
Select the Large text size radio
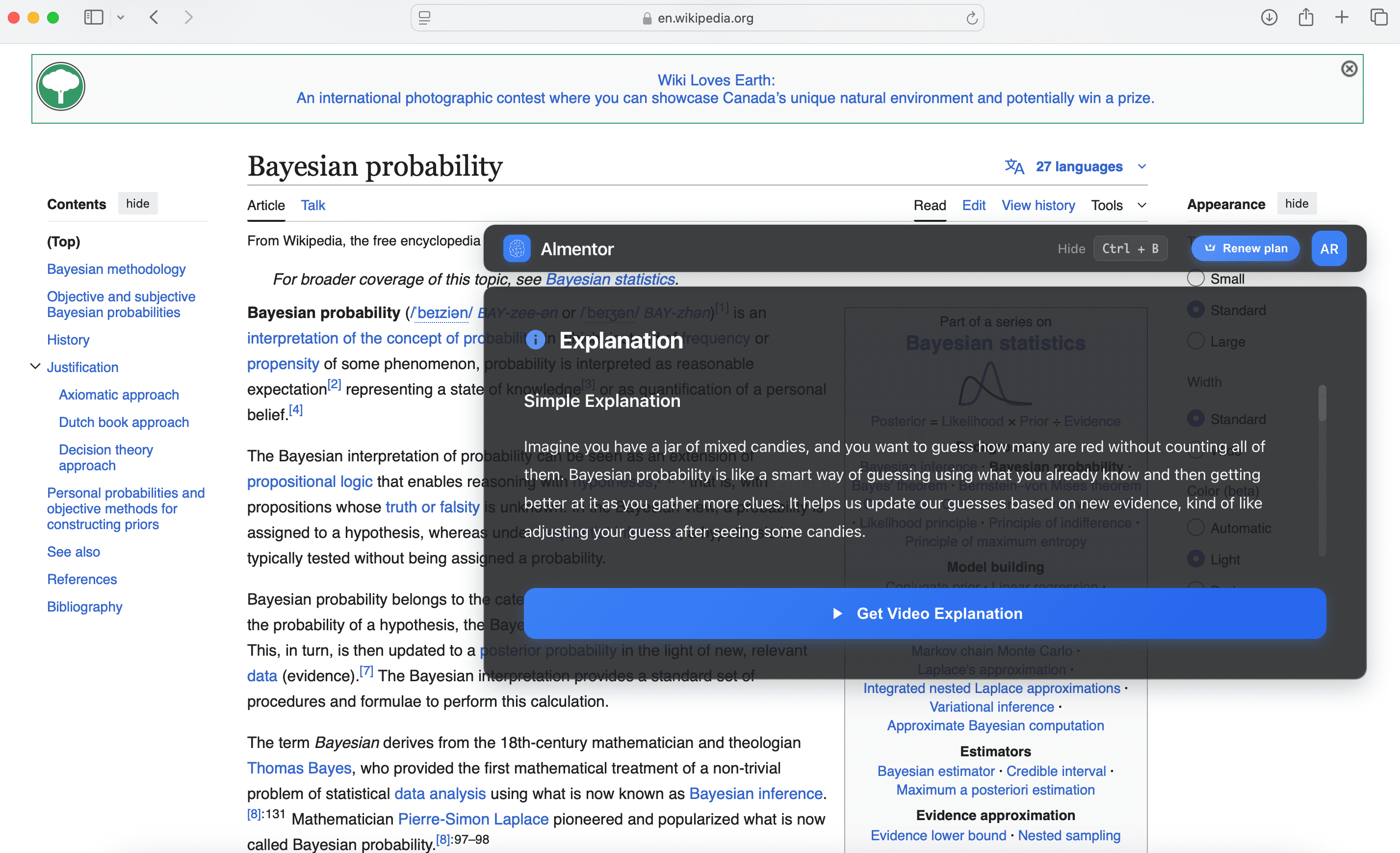1195,341
